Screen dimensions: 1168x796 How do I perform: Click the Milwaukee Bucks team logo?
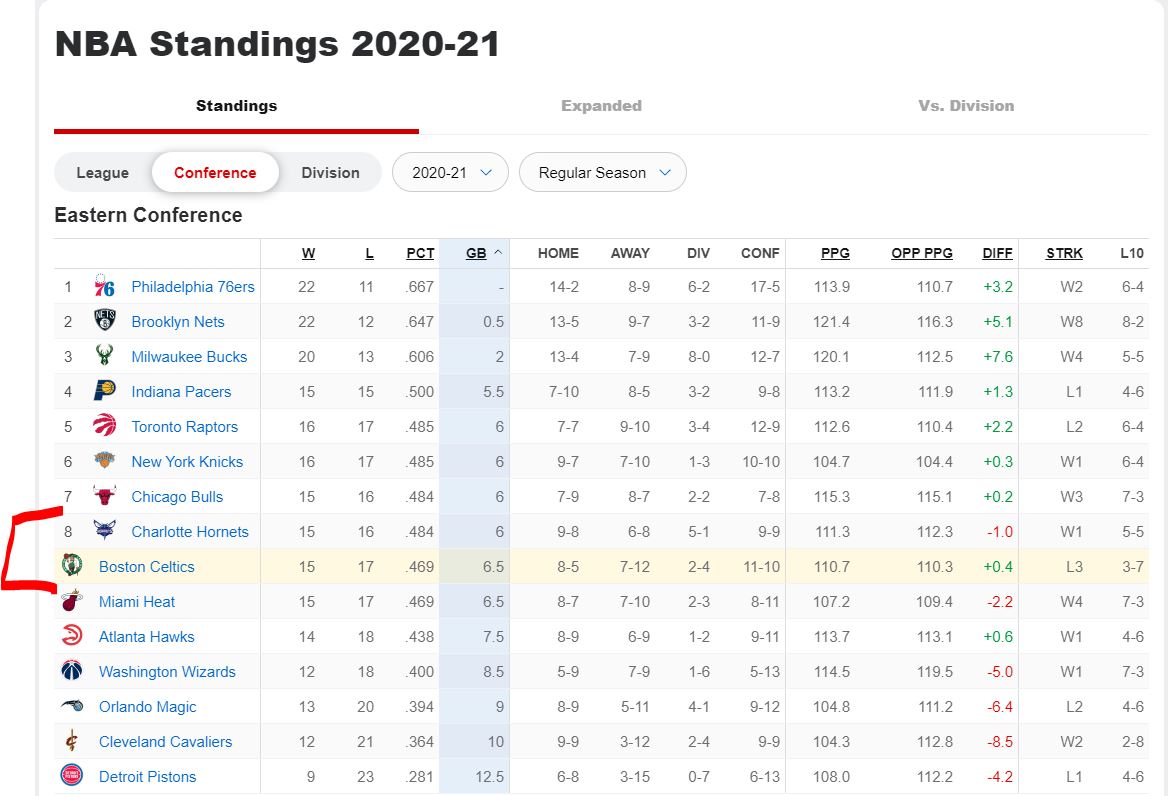(104, 356)
